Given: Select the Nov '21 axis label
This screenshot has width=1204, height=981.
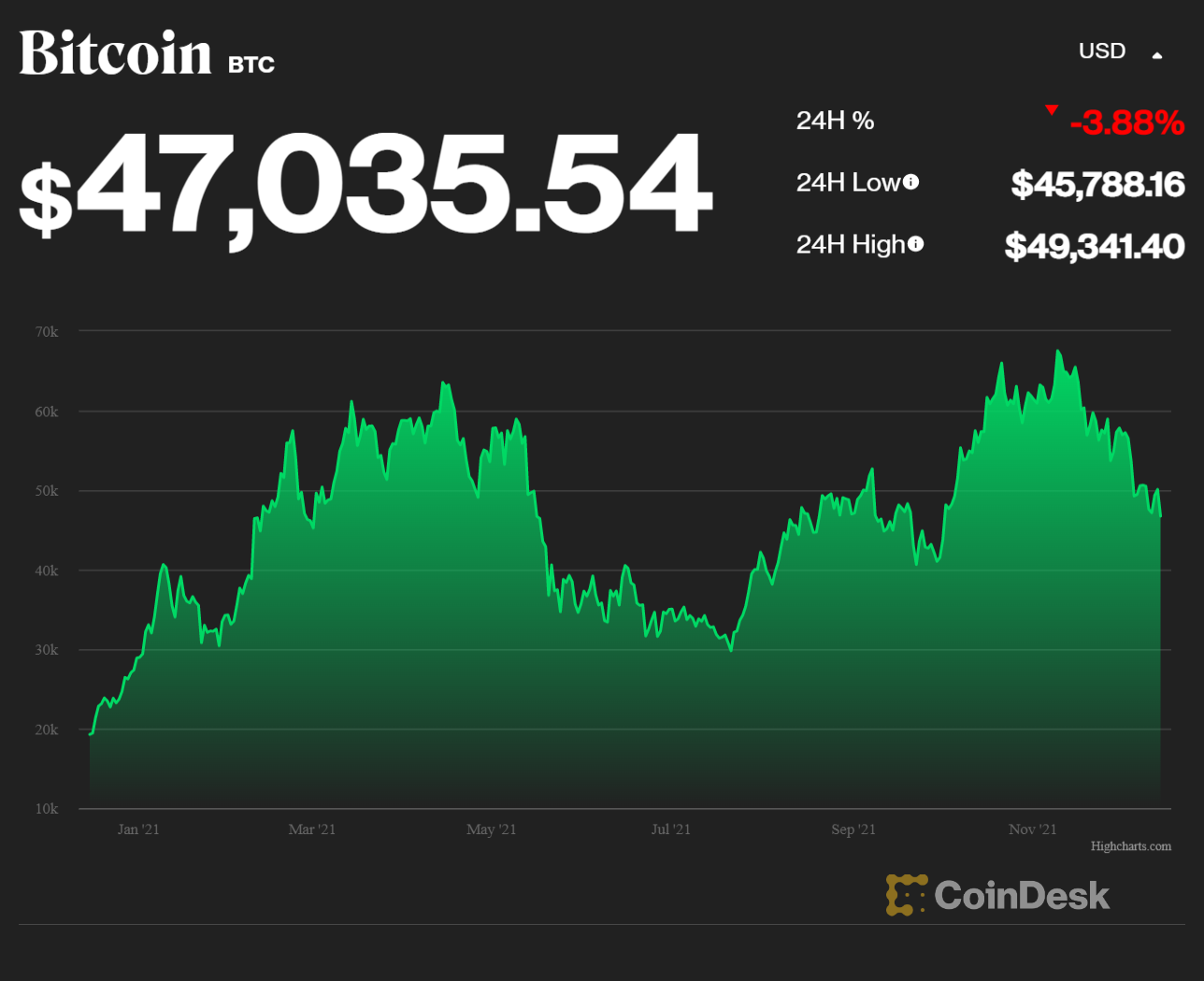Looking at the screenshot, I should [1032, 830].
